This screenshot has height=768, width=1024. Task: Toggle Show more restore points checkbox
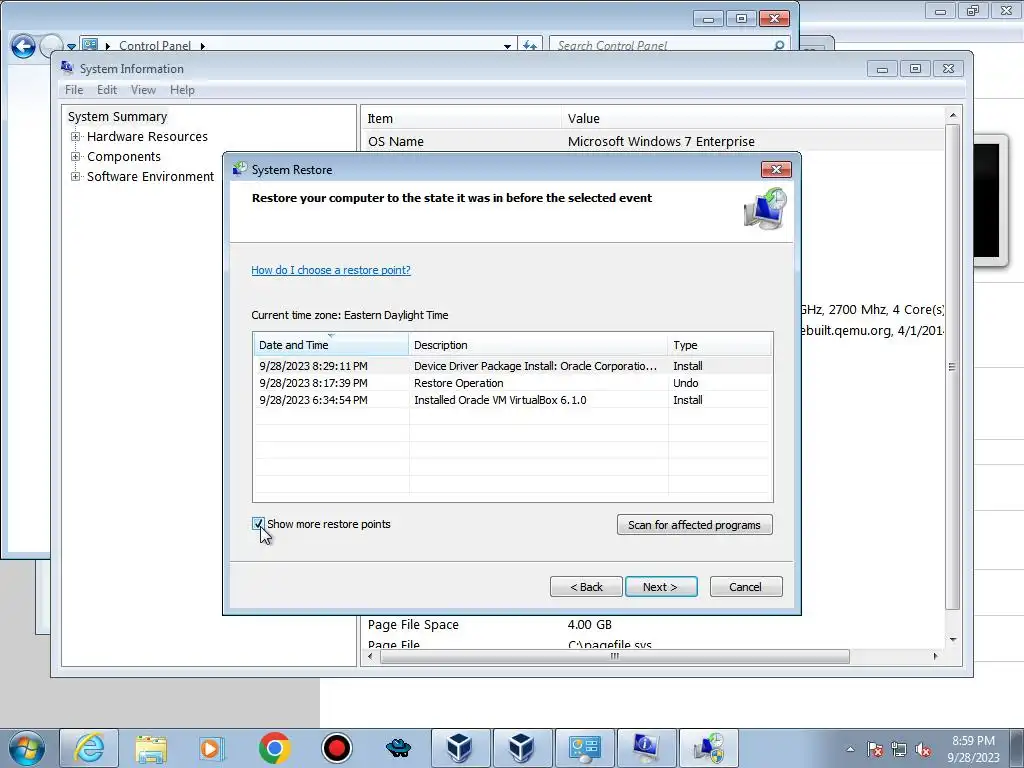(x=258, y=524)
